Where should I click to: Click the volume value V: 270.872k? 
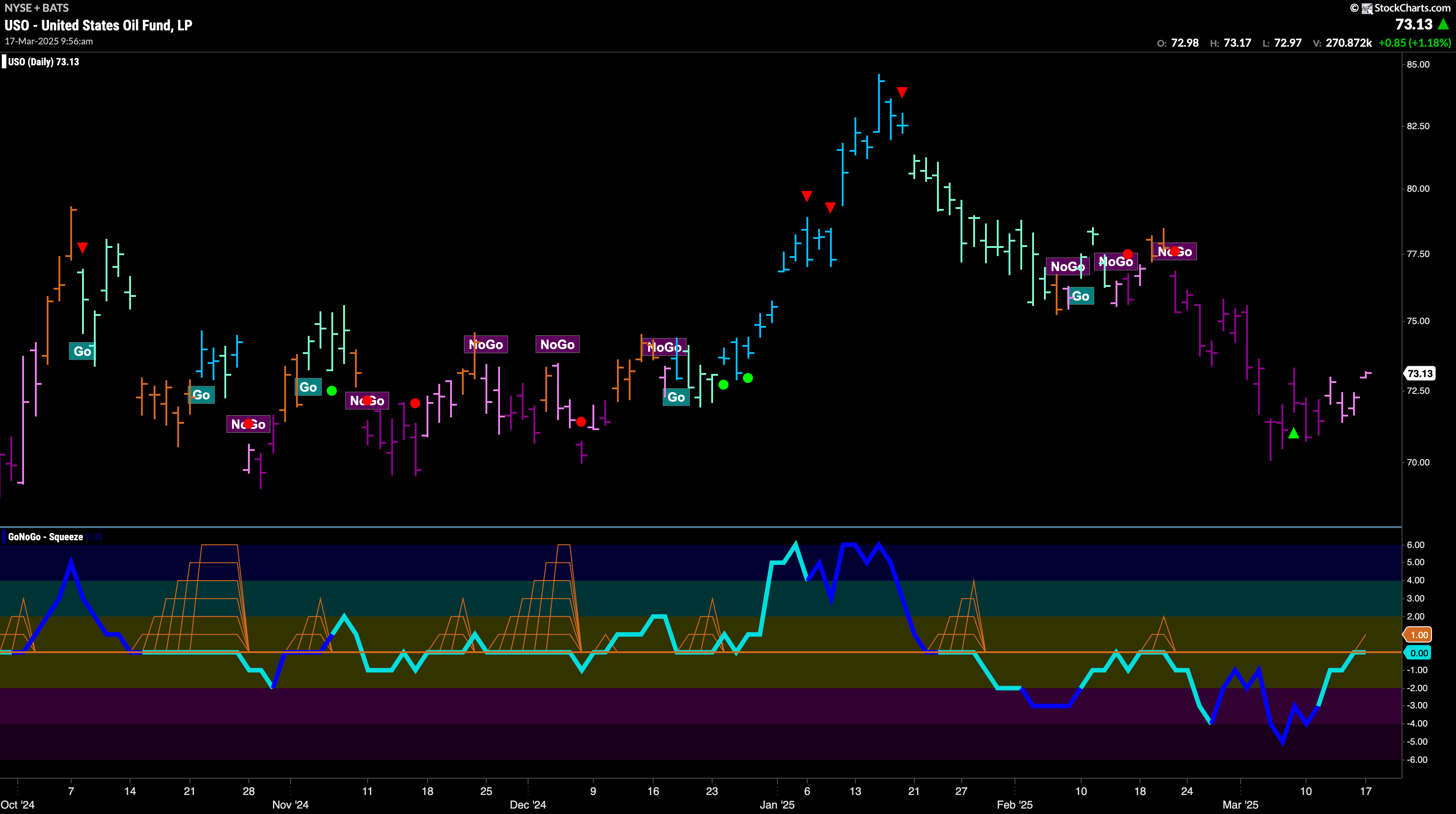pyautogui.click(x=1342, y=43)
